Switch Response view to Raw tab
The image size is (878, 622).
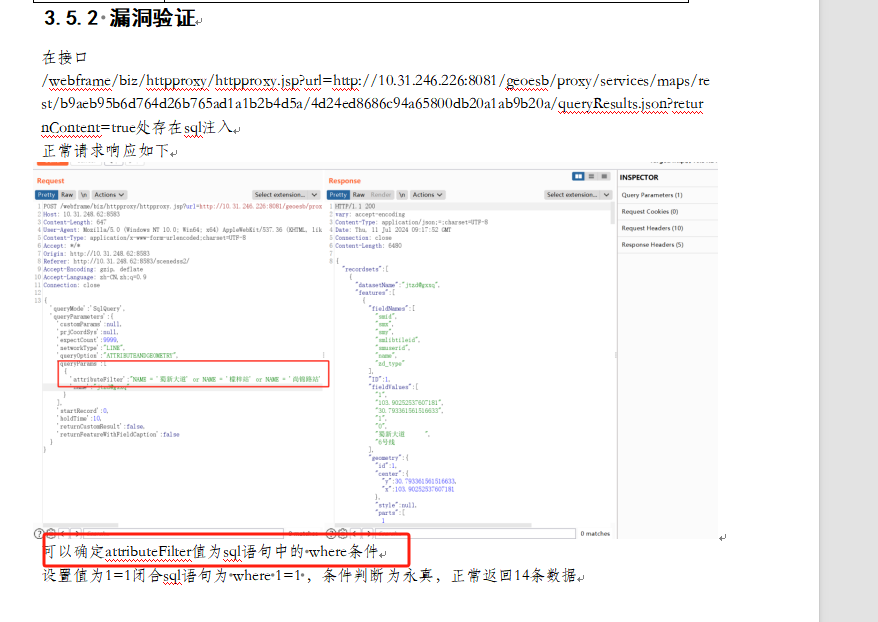(359, 195)
